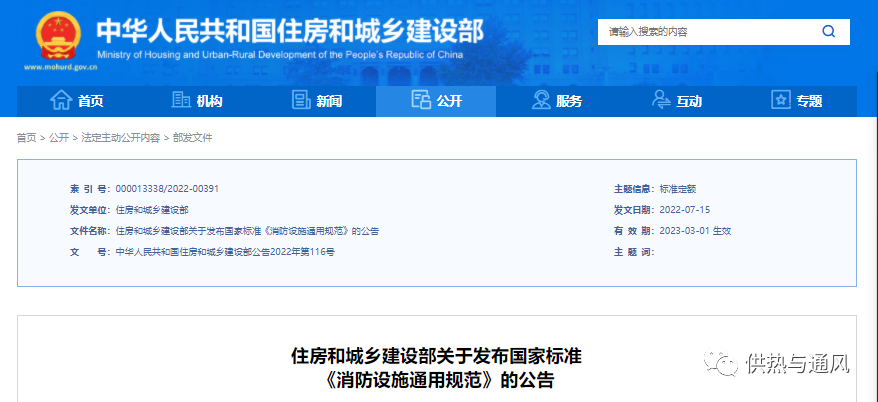This screenshot has height=402, width=878.
Task: Click the English ministry name subtitle
Action: tap(281, 55)
